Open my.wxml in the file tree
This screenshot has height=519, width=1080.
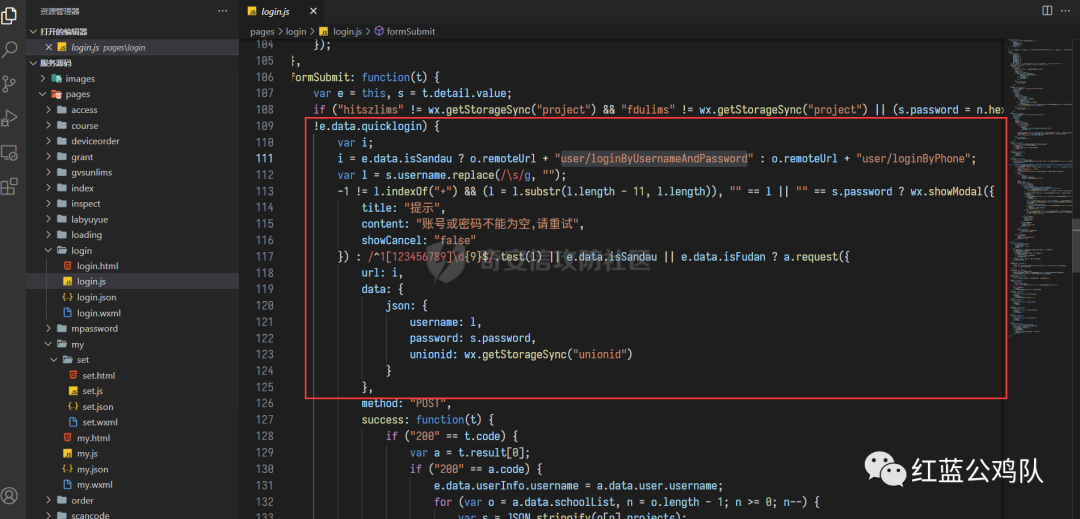point(94,485)
